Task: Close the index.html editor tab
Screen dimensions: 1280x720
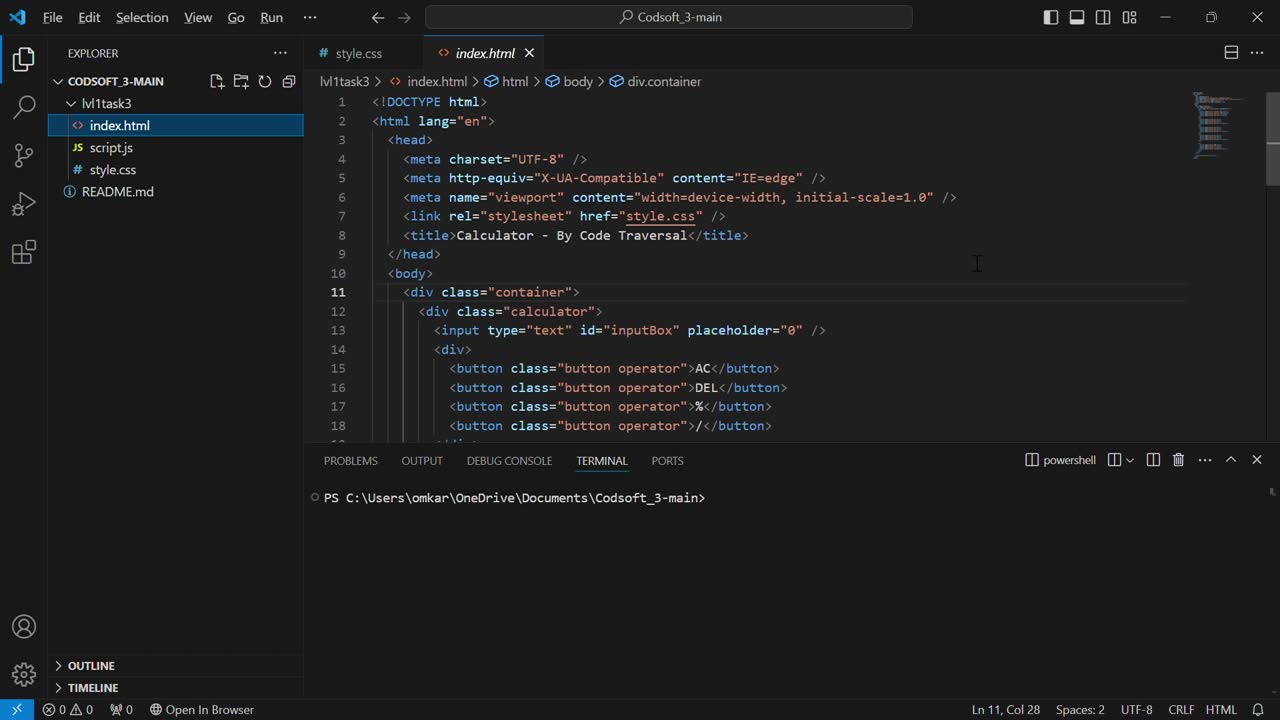Action: [529, 53]
